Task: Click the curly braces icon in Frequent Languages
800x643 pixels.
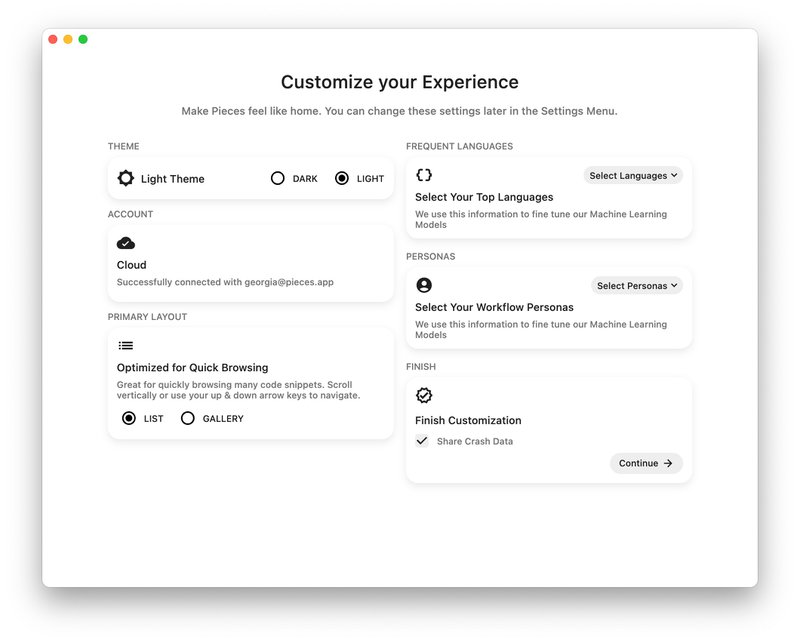Action: tap(425, 175)
